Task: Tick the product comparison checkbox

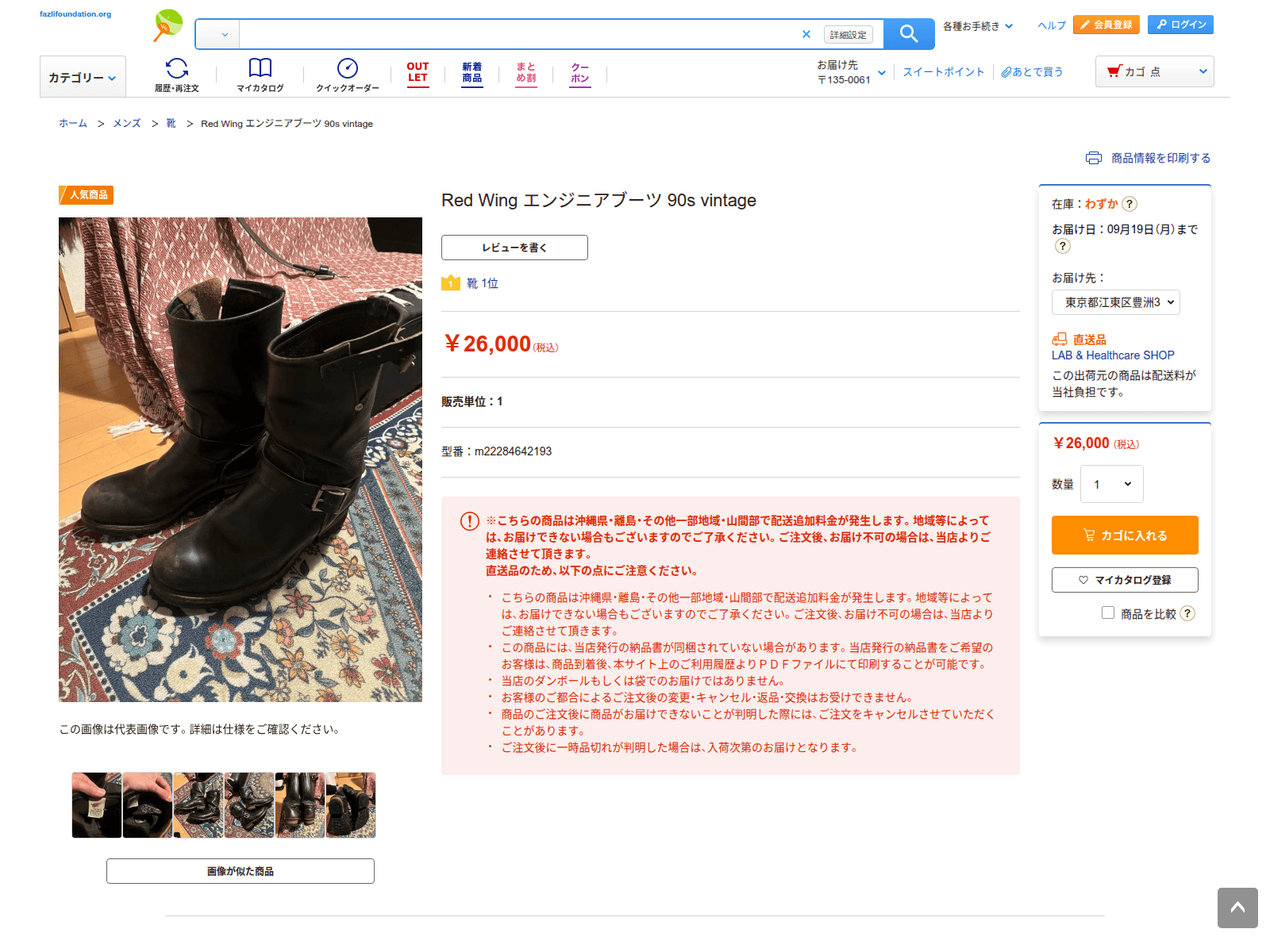Action: (1108, 612)
